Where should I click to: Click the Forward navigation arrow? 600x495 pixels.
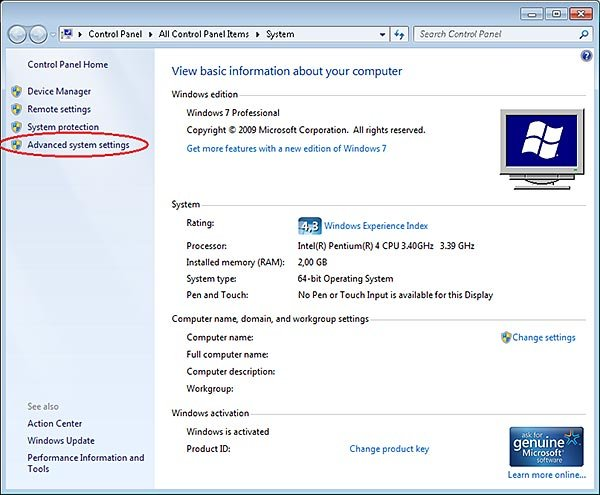[38, 34]
